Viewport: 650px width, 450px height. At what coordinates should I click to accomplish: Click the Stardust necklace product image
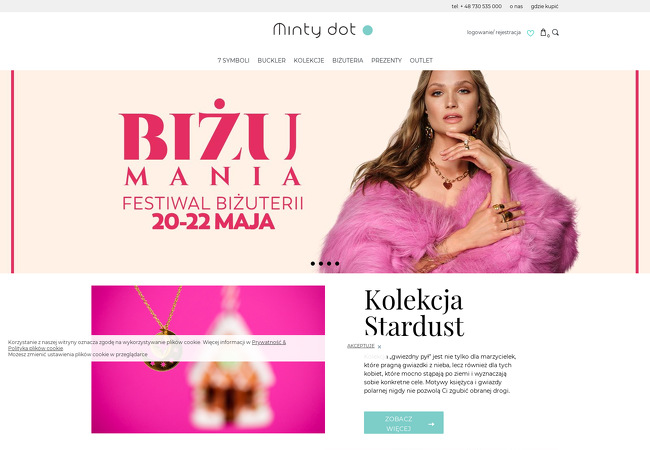click(x=208, y=359)
